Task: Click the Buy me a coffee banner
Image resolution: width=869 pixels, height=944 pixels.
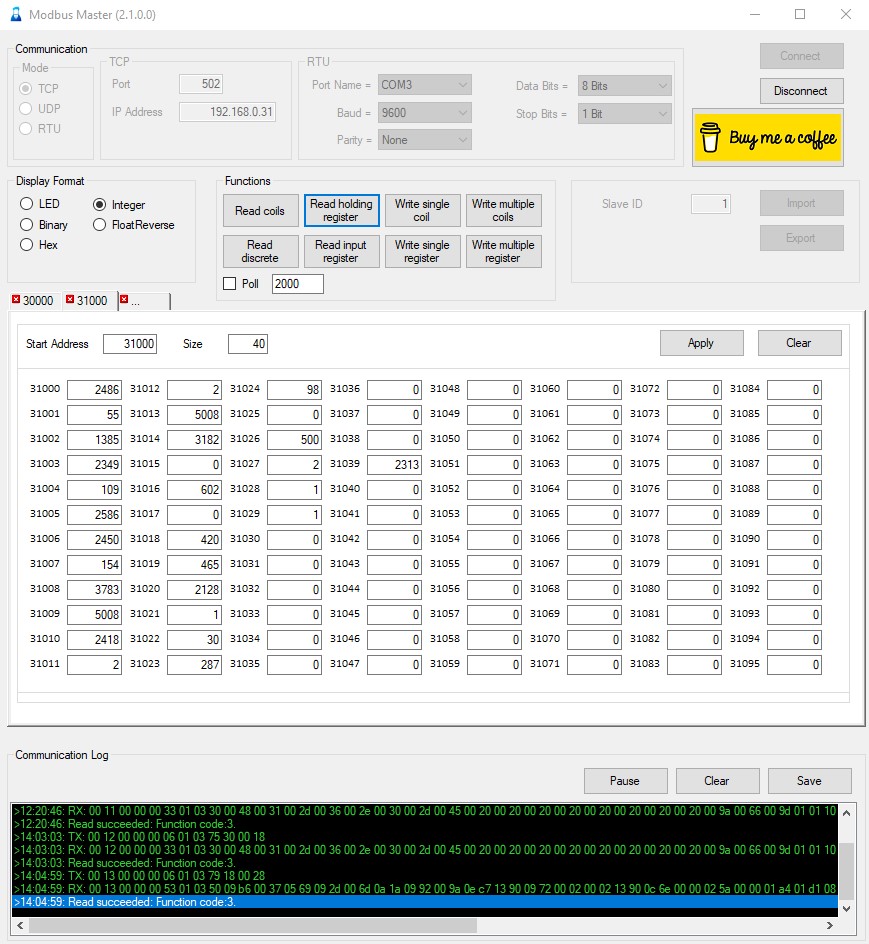Action: [x=768, y=138]
